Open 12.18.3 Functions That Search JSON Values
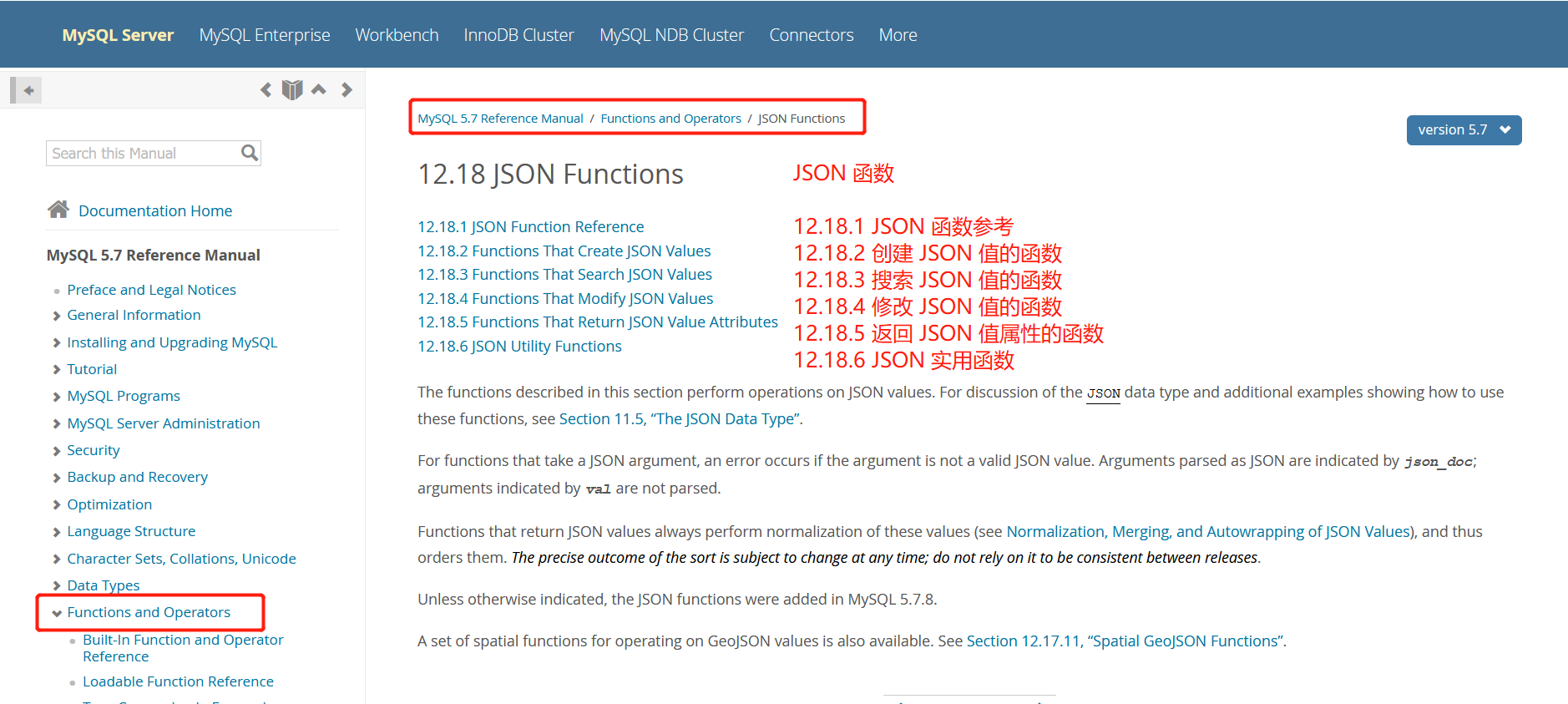1568x704 pixels. pos(564,275)
